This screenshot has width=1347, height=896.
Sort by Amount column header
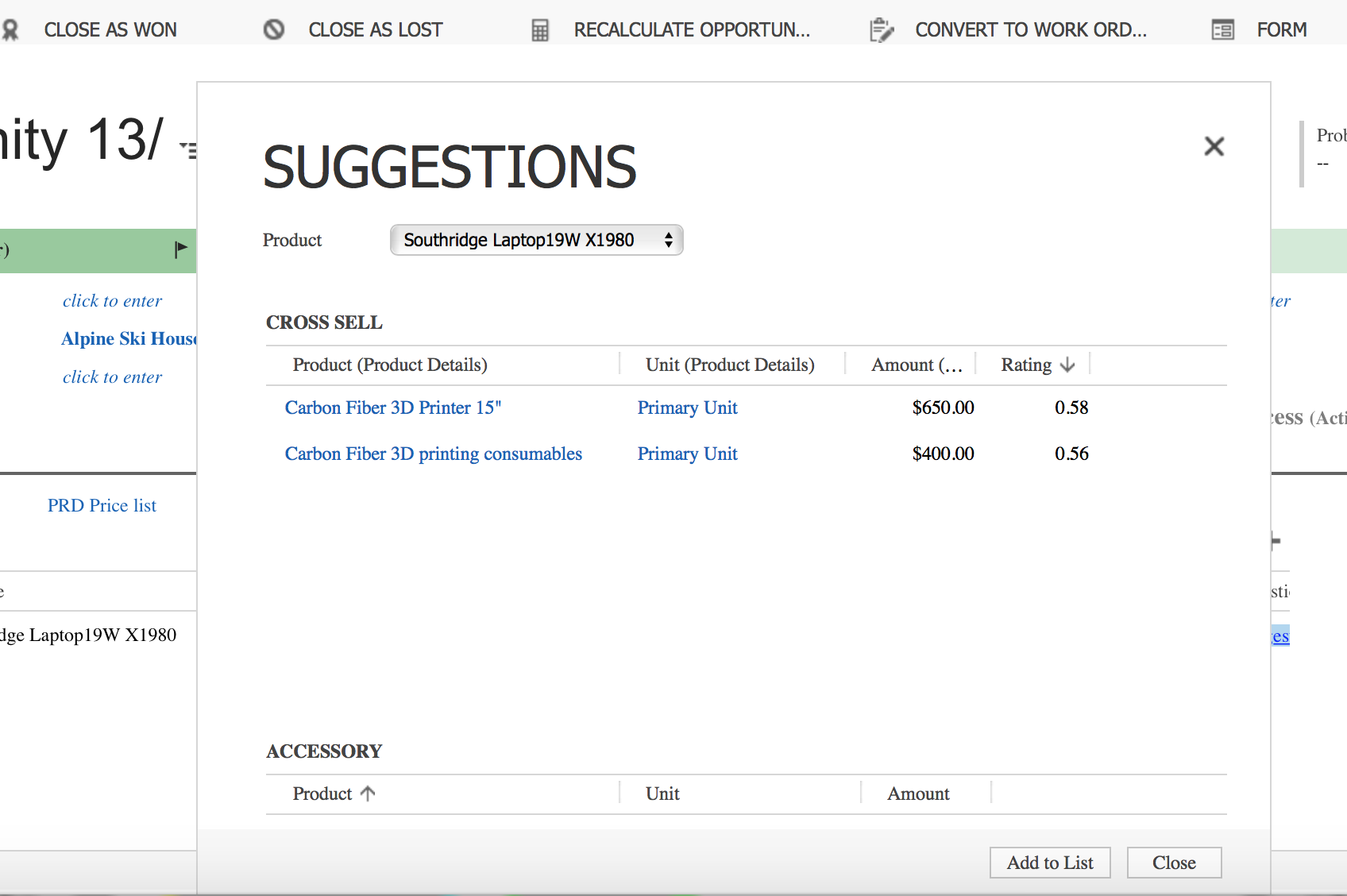click(x=916, y=365)
